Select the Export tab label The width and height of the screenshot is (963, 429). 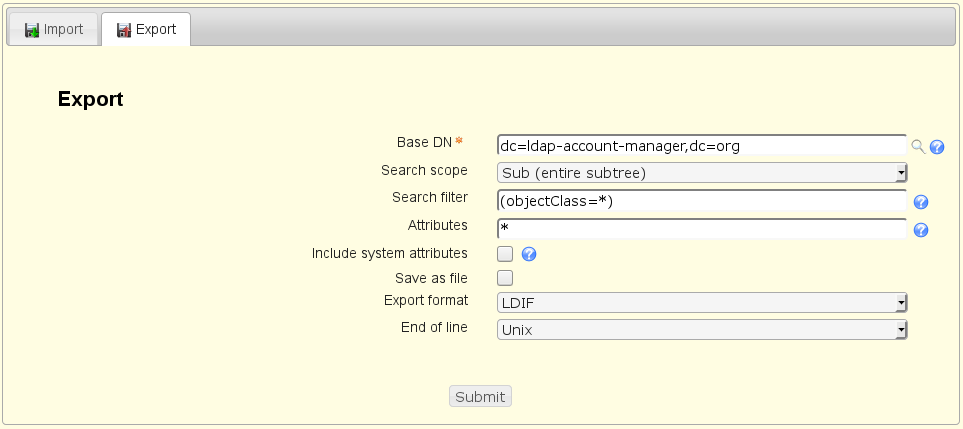click(x=156, y=30)
